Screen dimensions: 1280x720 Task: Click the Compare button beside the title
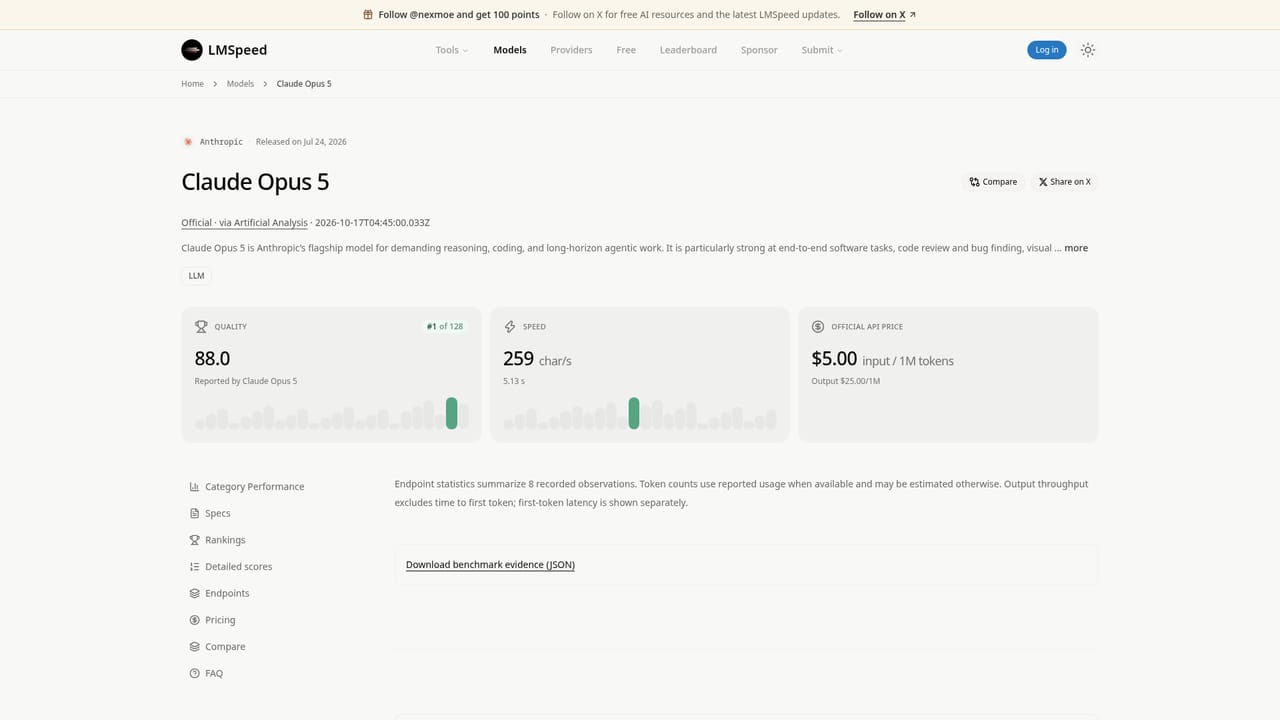[x=993, y=182]
